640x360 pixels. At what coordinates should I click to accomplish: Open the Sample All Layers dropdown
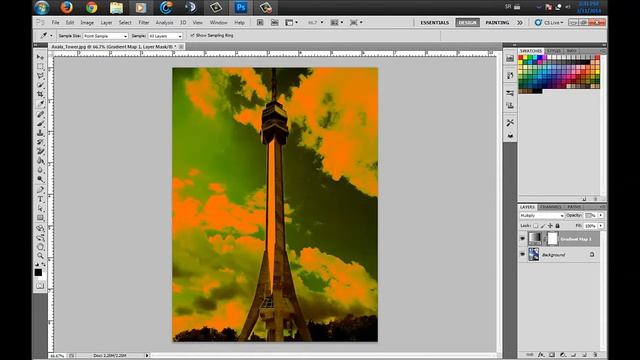pos(165,36)
